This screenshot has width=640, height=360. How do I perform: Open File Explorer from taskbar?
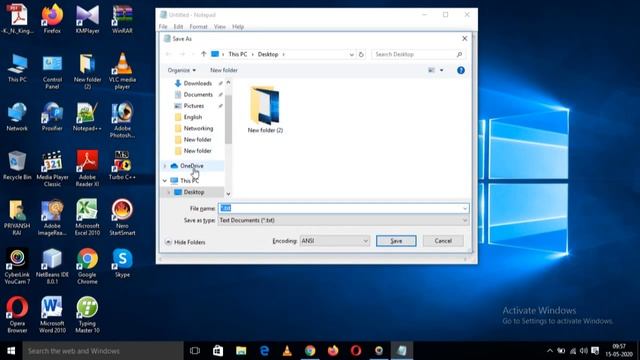[x=241, y=351]
